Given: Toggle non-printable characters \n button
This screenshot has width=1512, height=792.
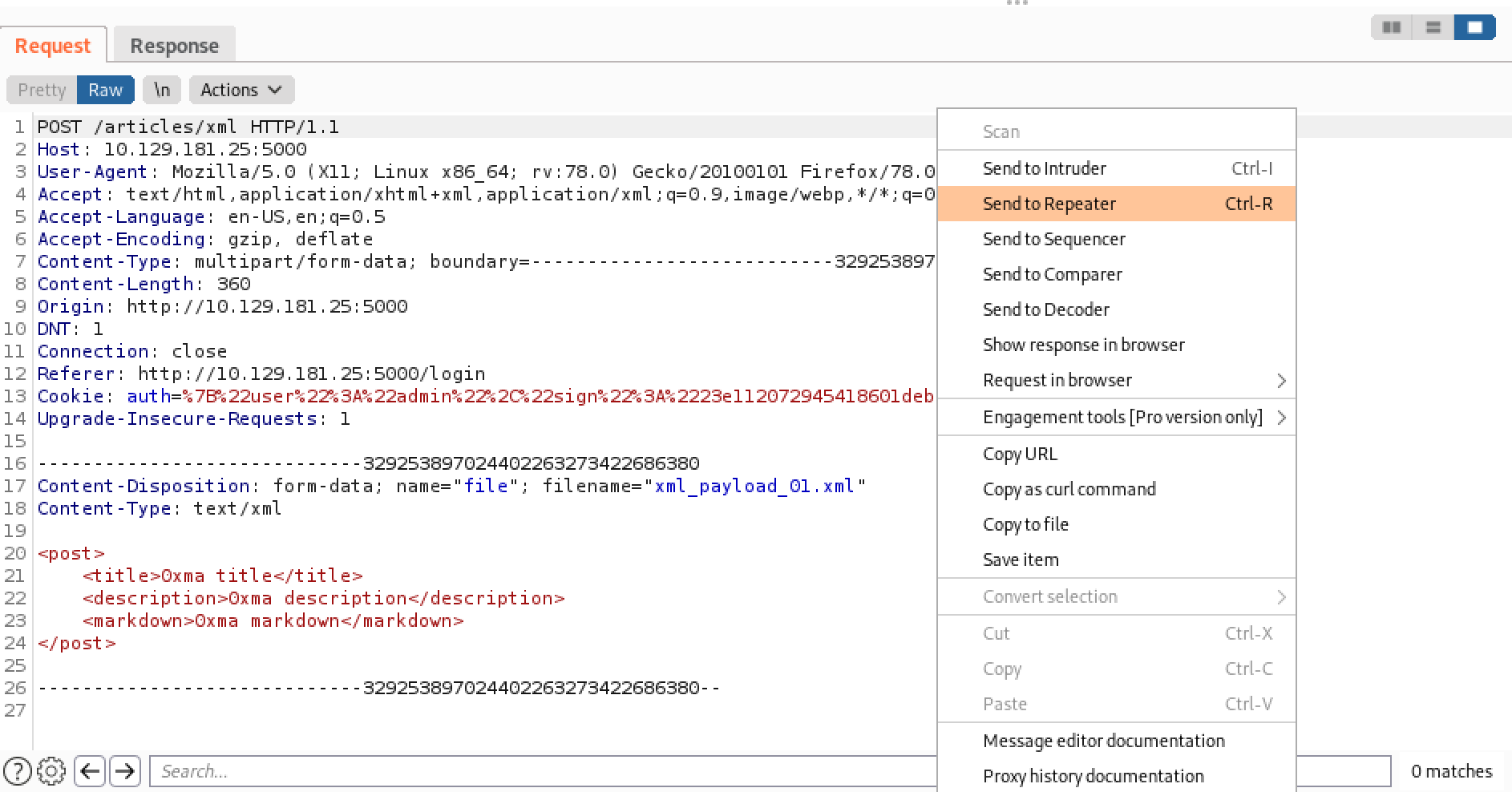Looking at the screenshot, I should 162,90.
